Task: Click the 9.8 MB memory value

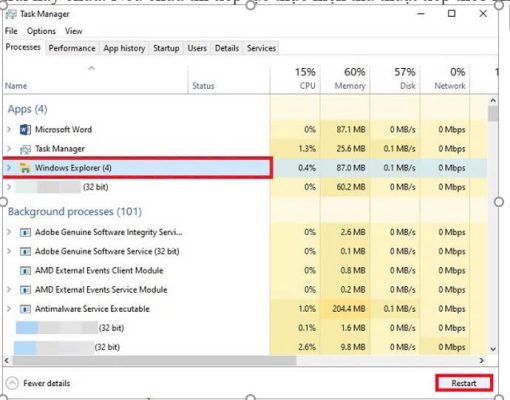Action: (x=353, y=347)
